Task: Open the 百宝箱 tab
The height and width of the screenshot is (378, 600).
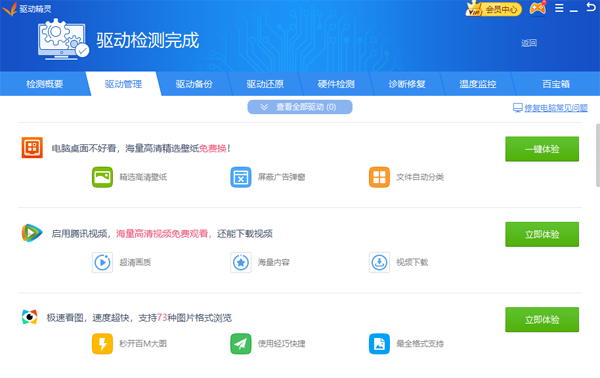Action: pos(556,84)
